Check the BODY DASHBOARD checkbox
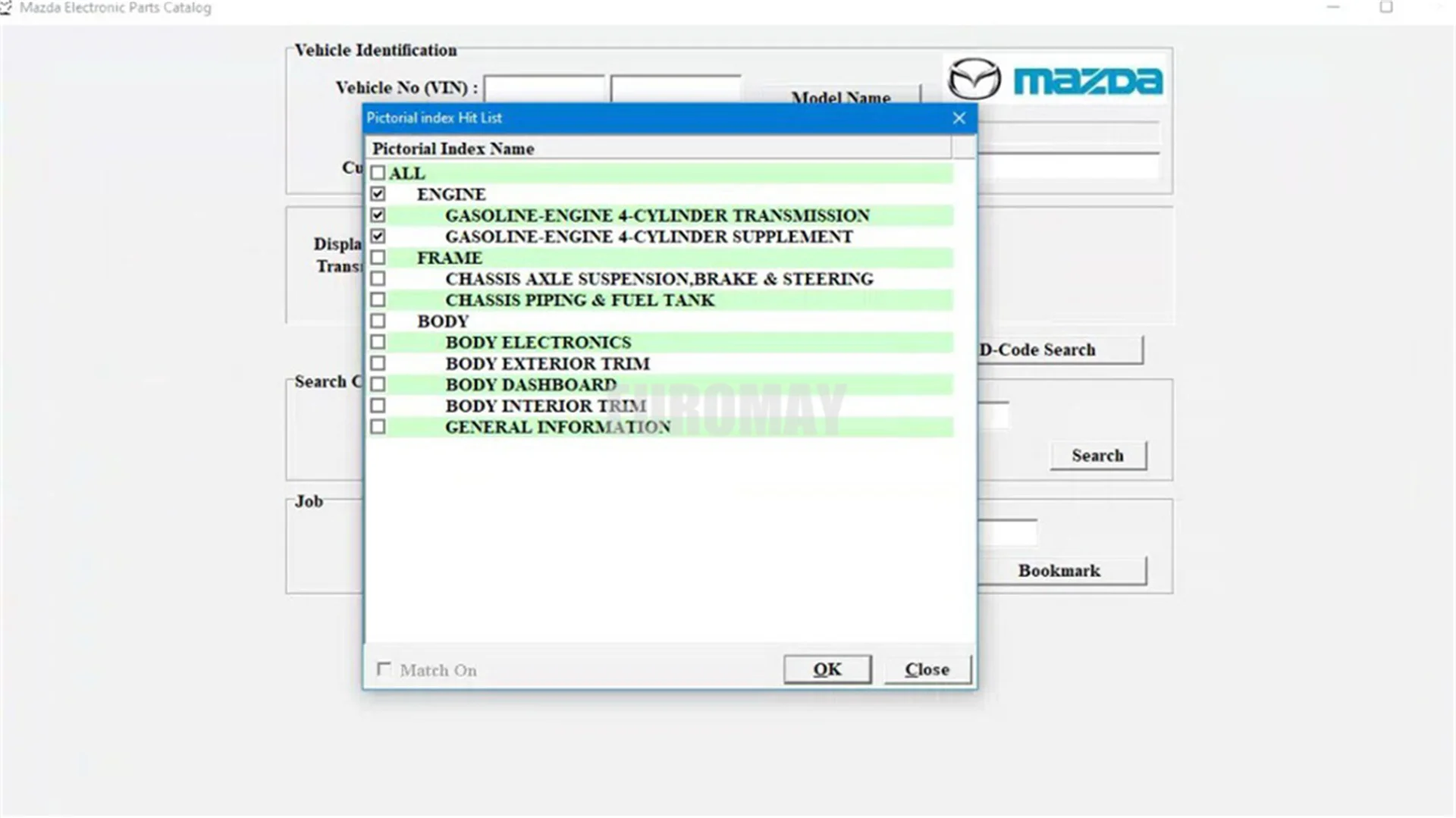1456x818 pixels. [378, 384]
